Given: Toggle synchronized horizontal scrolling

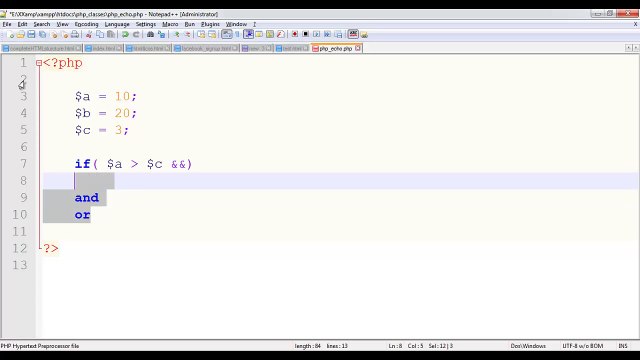Looking at the screenshot, I should click(x=212, y=35).
